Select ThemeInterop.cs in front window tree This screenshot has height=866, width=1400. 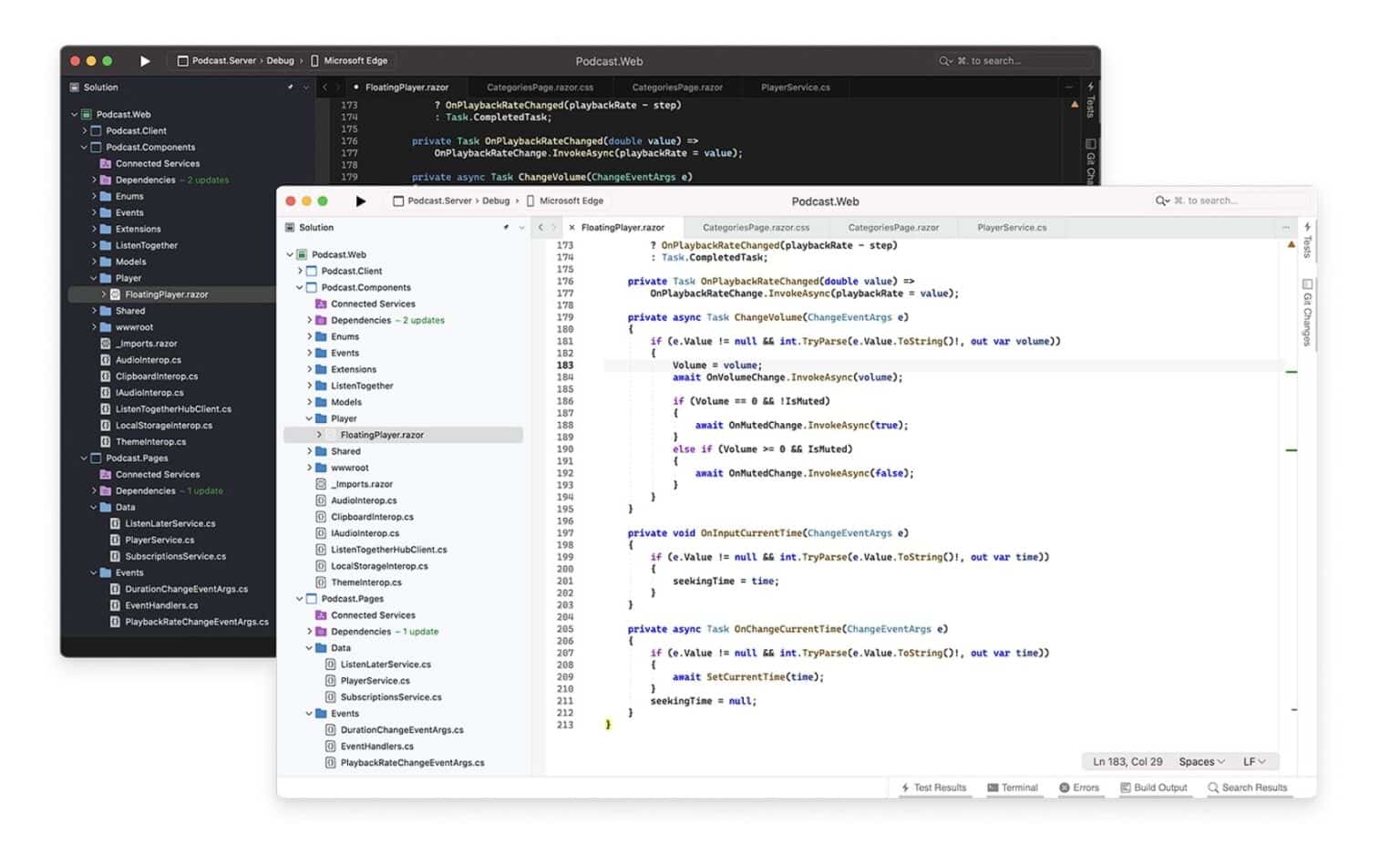coord(366,583)
